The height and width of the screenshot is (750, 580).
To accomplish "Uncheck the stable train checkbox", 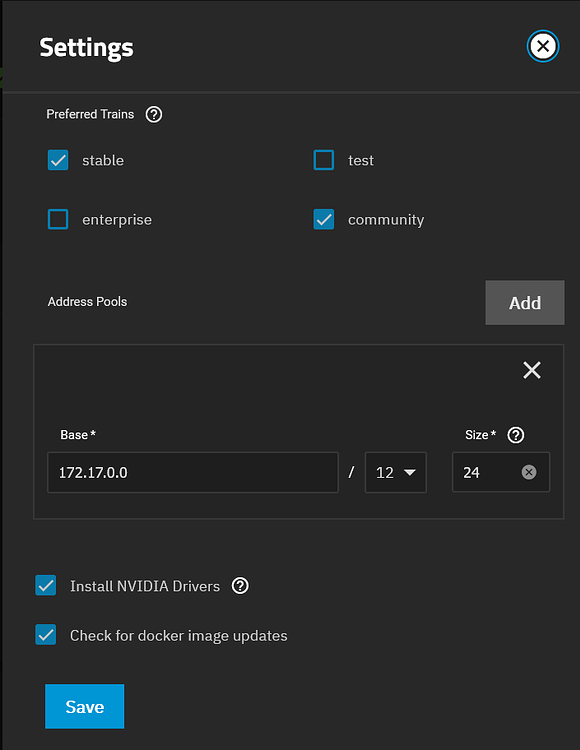I will pyautogui.click(x=58, y=160).
